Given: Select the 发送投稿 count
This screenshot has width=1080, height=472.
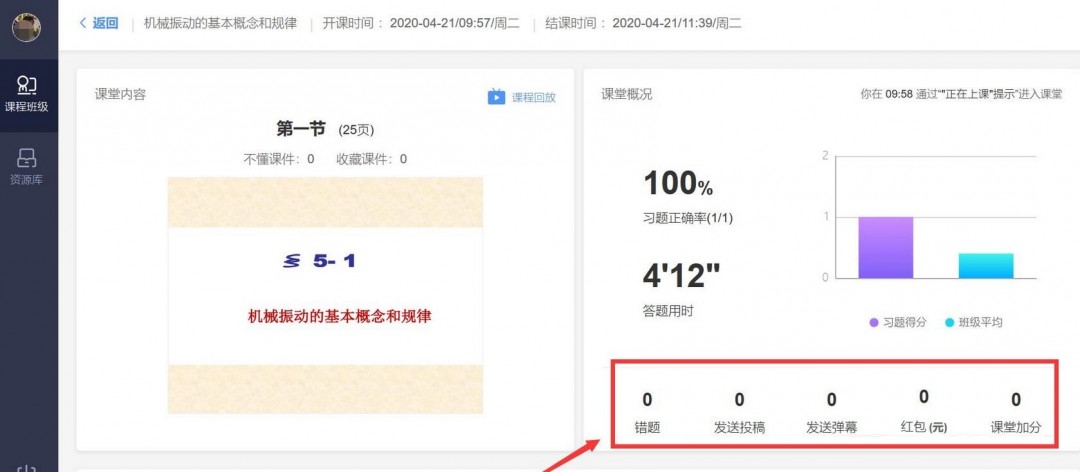Looking at the screenshot, I should point(739,399).
